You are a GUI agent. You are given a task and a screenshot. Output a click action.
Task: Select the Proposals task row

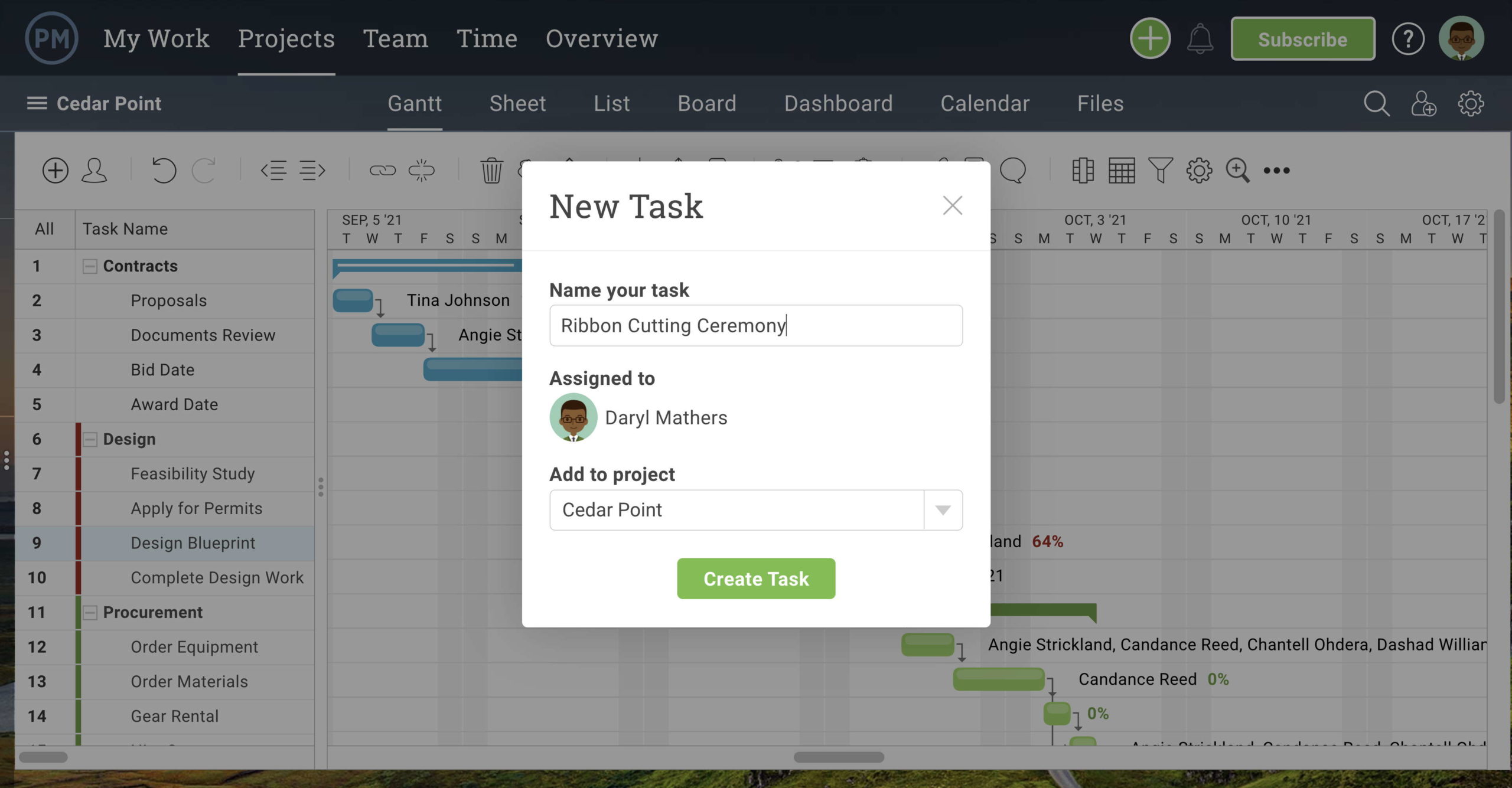165,301
